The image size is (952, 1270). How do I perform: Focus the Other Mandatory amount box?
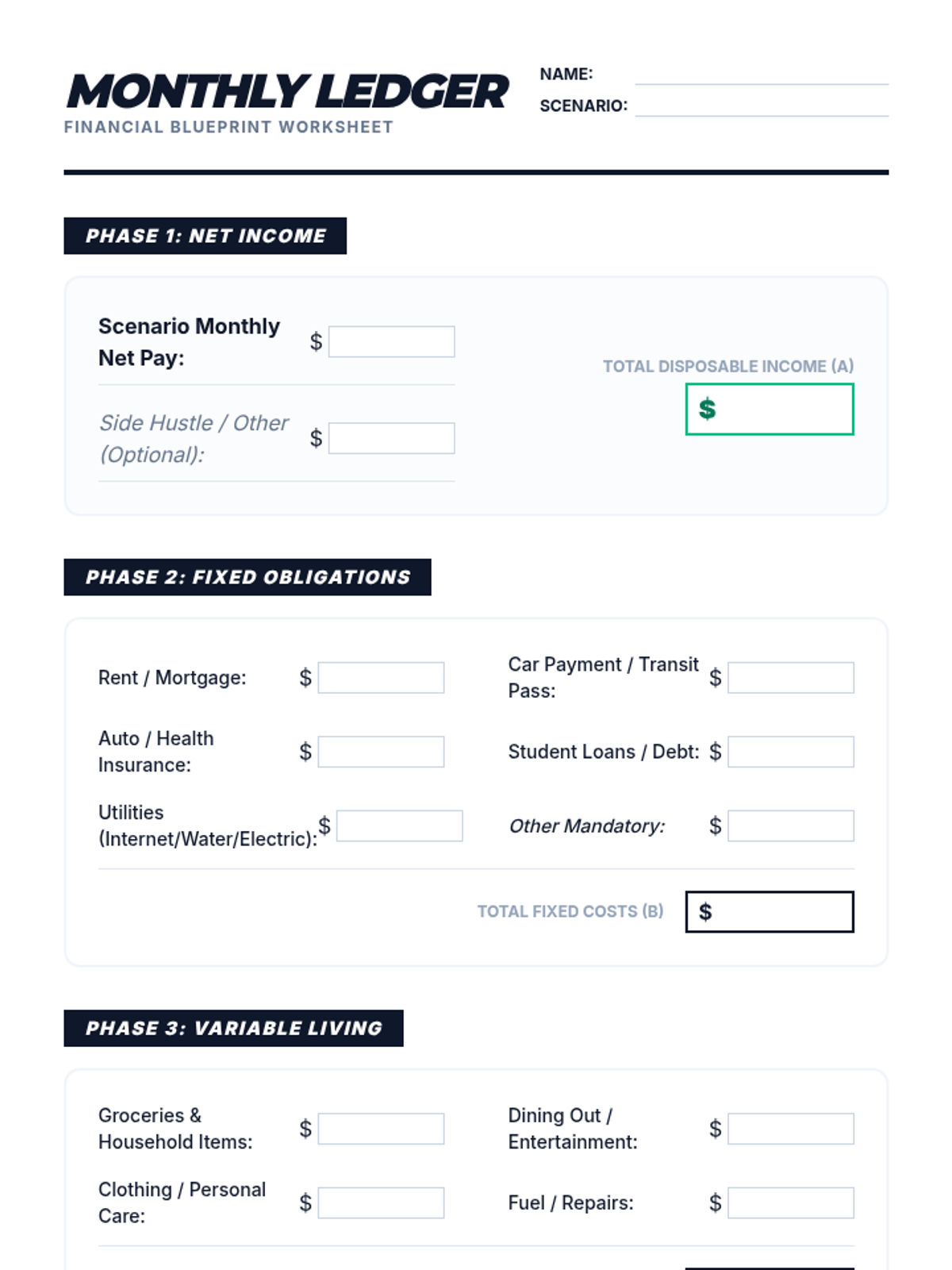pos(791,826)
